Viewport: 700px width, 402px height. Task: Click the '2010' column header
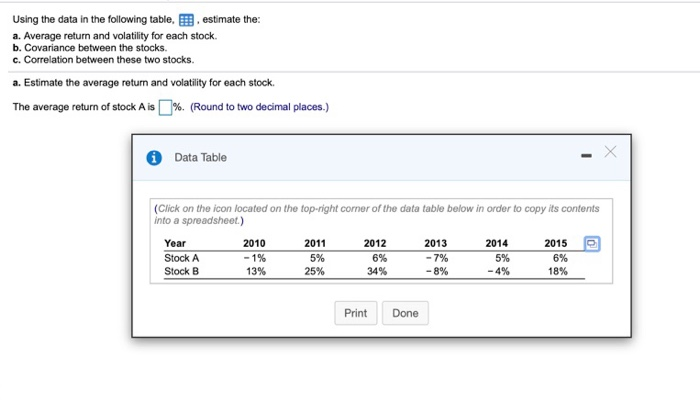coord(254,243)
